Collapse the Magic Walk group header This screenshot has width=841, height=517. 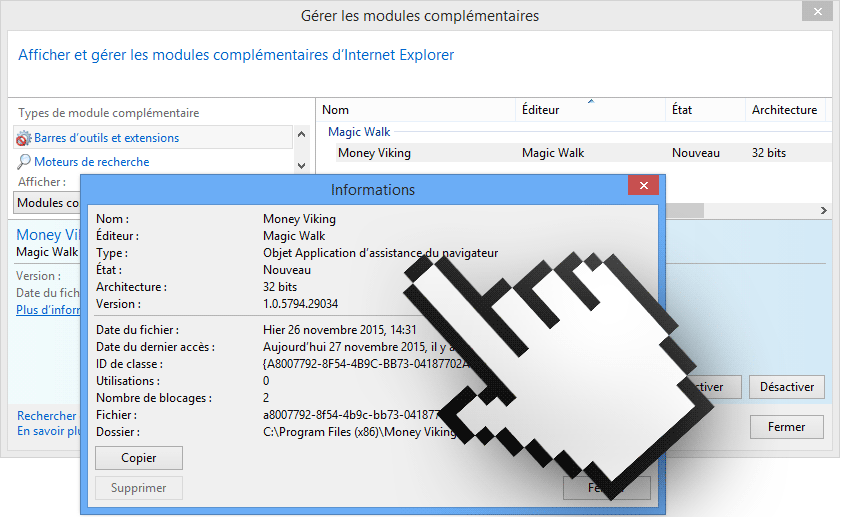tap(359, 132)
